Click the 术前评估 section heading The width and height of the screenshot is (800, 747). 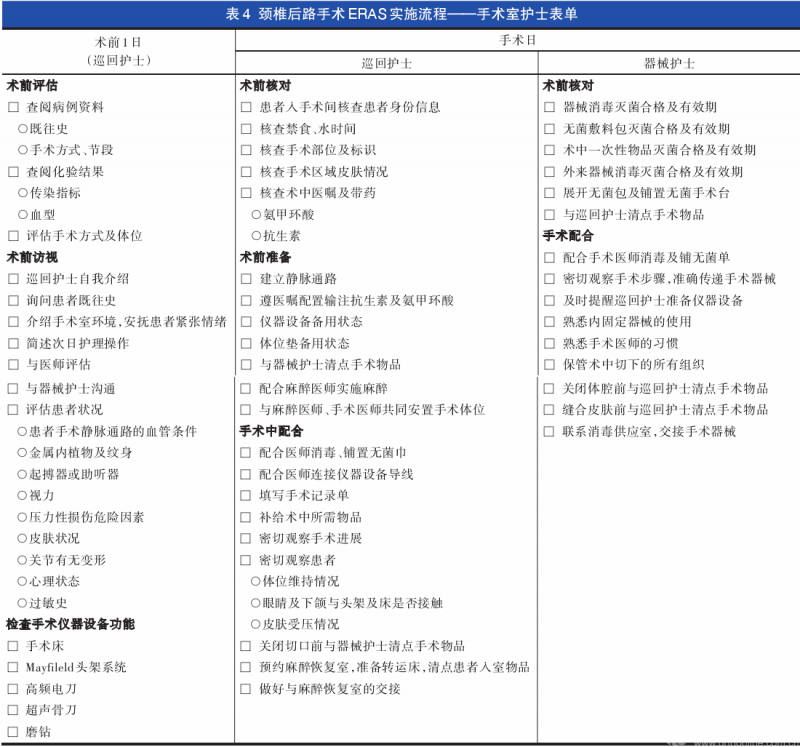32,86
